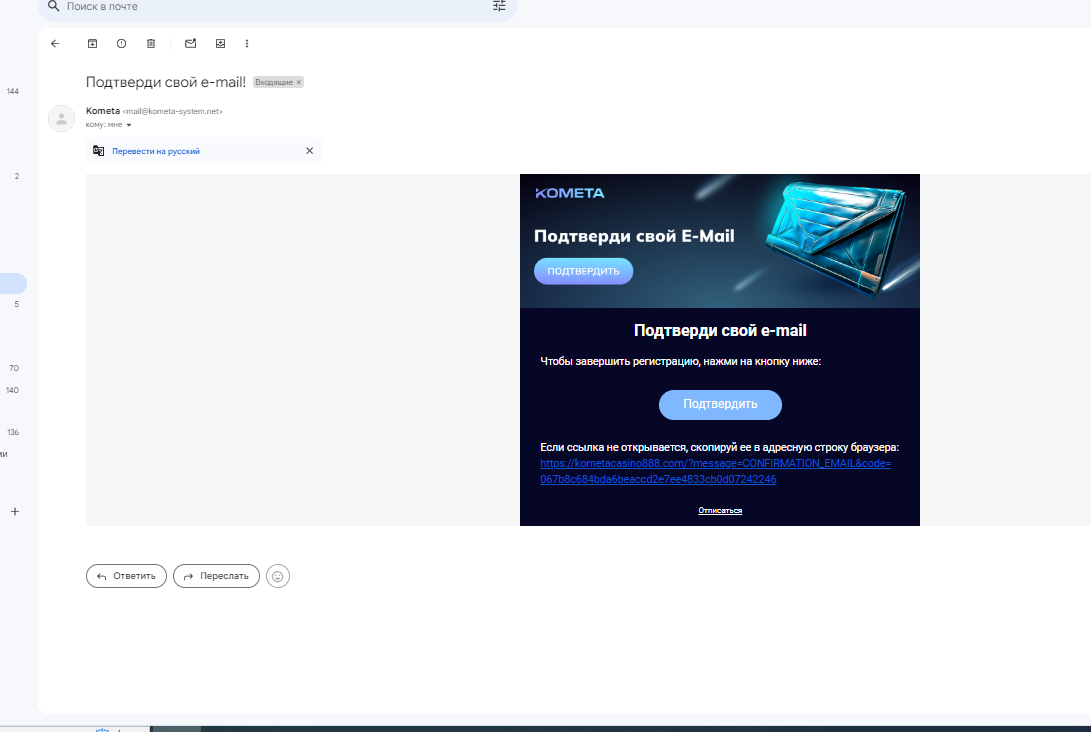Click sidebar count '136'
The height and width of the screenshot is (732, 1091).
13,432
